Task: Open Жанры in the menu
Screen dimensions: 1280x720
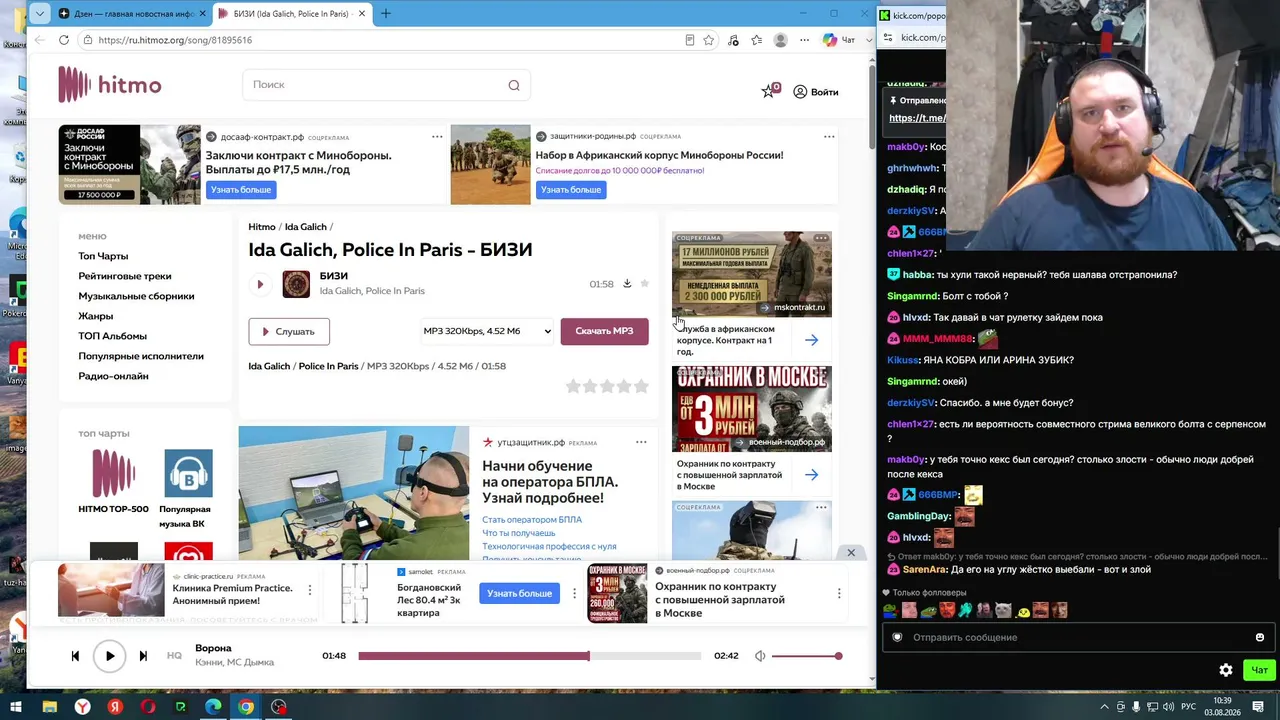Action: click(96, 316)
